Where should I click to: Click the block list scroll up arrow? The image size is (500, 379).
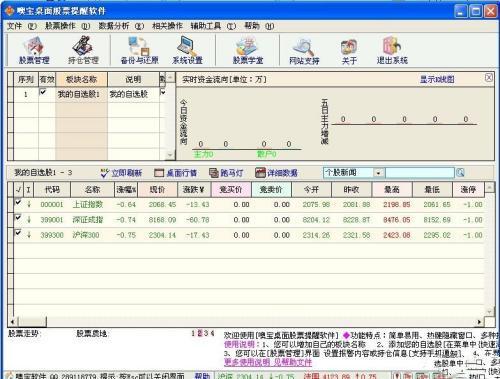[x=170, y=78]
